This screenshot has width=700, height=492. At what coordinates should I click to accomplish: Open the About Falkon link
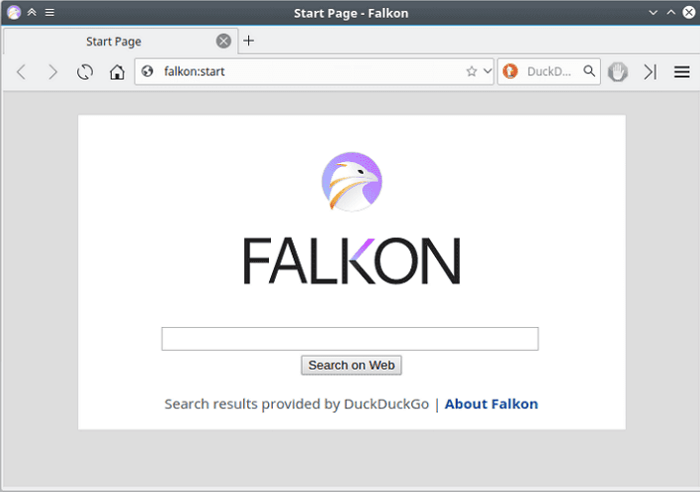(x=491, y=404)
